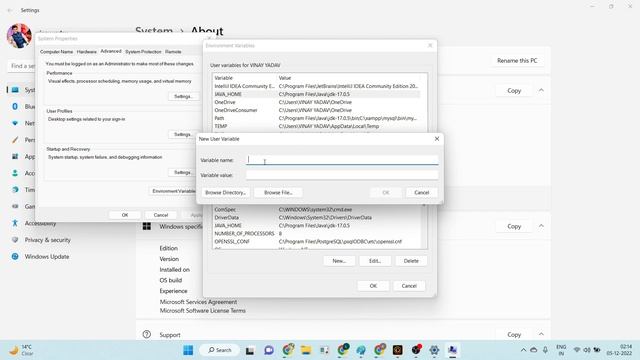Open File Explorer from the taskbar
640x360 pixels.
tap(306, 350)
